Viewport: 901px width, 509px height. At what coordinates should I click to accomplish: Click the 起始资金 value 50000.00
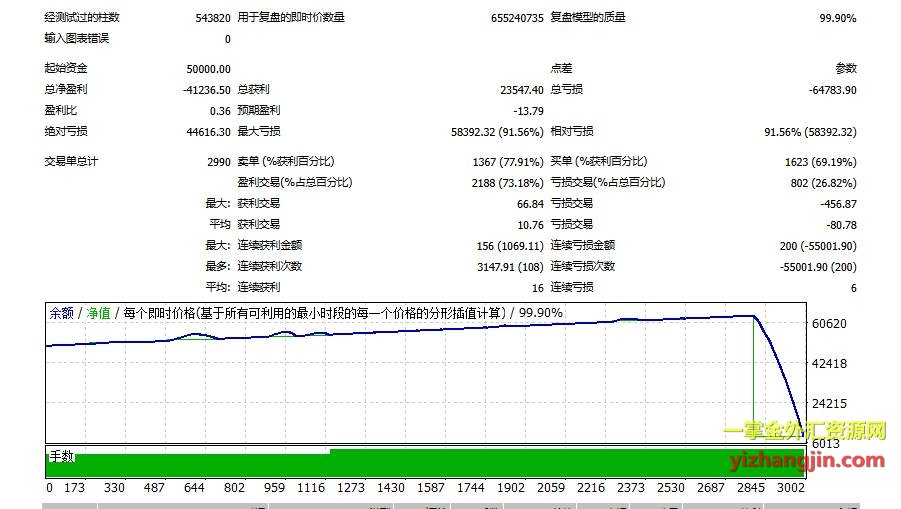208,68
